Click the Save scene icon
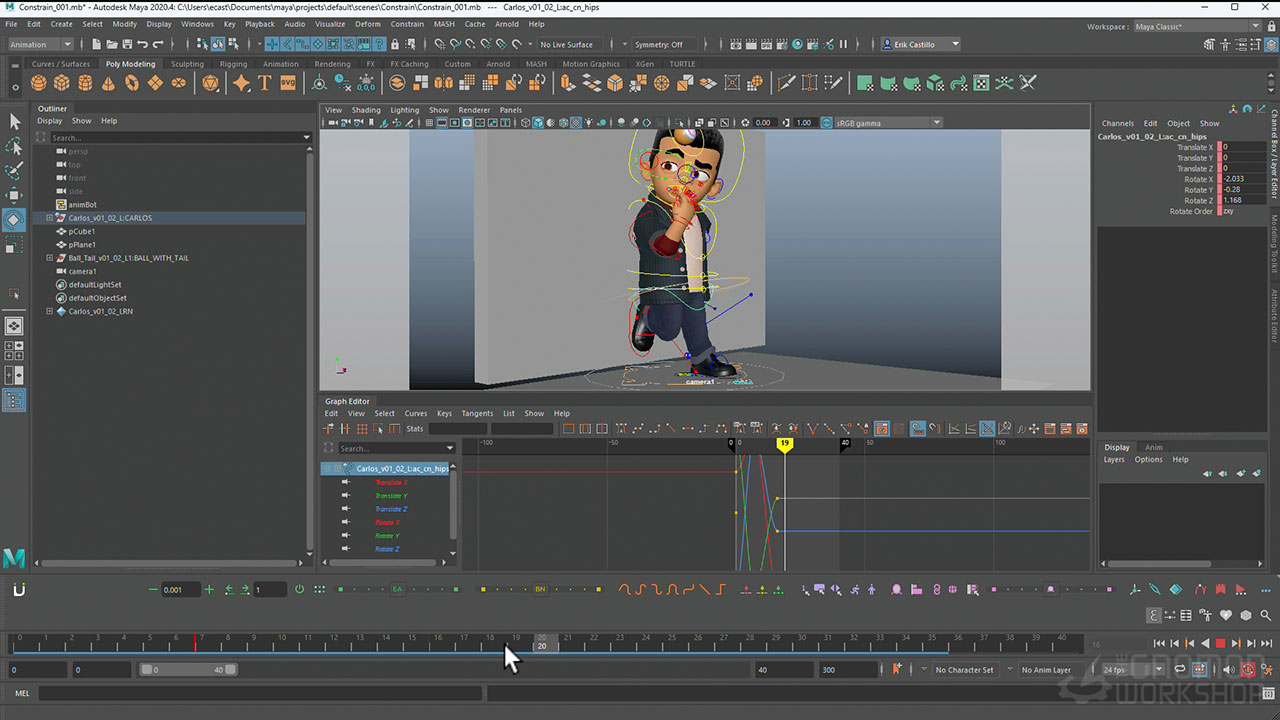Image resolution: width=1280 pixels, height=720 pixels. [126, 44]
